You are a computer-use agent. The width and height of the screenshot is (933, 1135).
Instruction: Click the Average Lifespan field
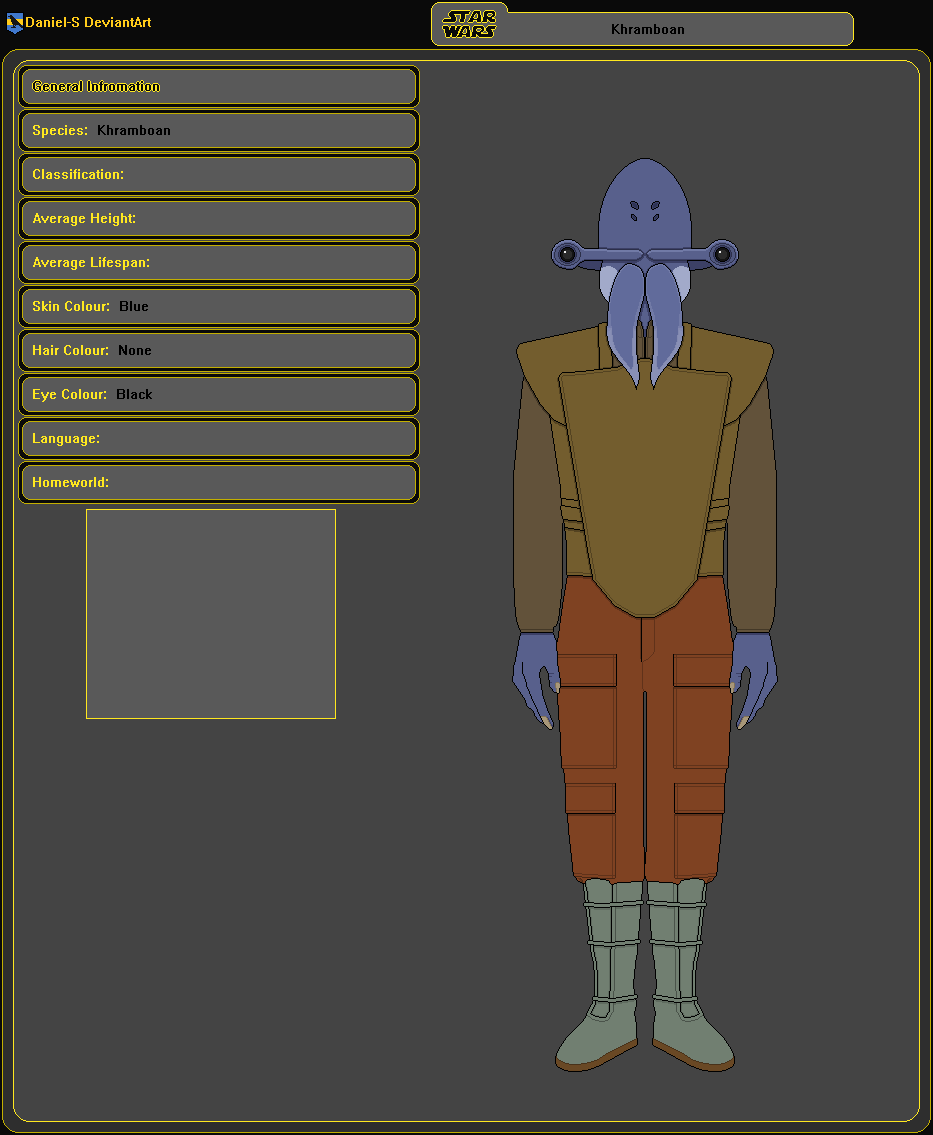219,262
